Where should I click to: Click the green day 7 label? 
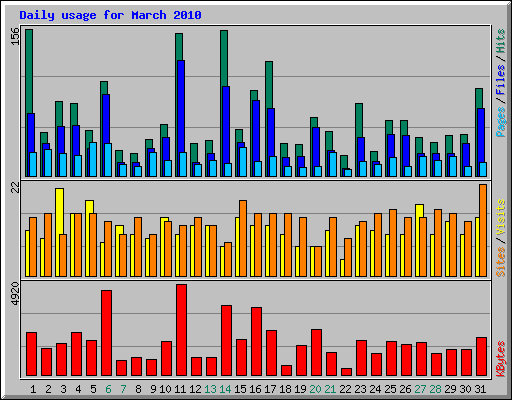click(123, 389)
